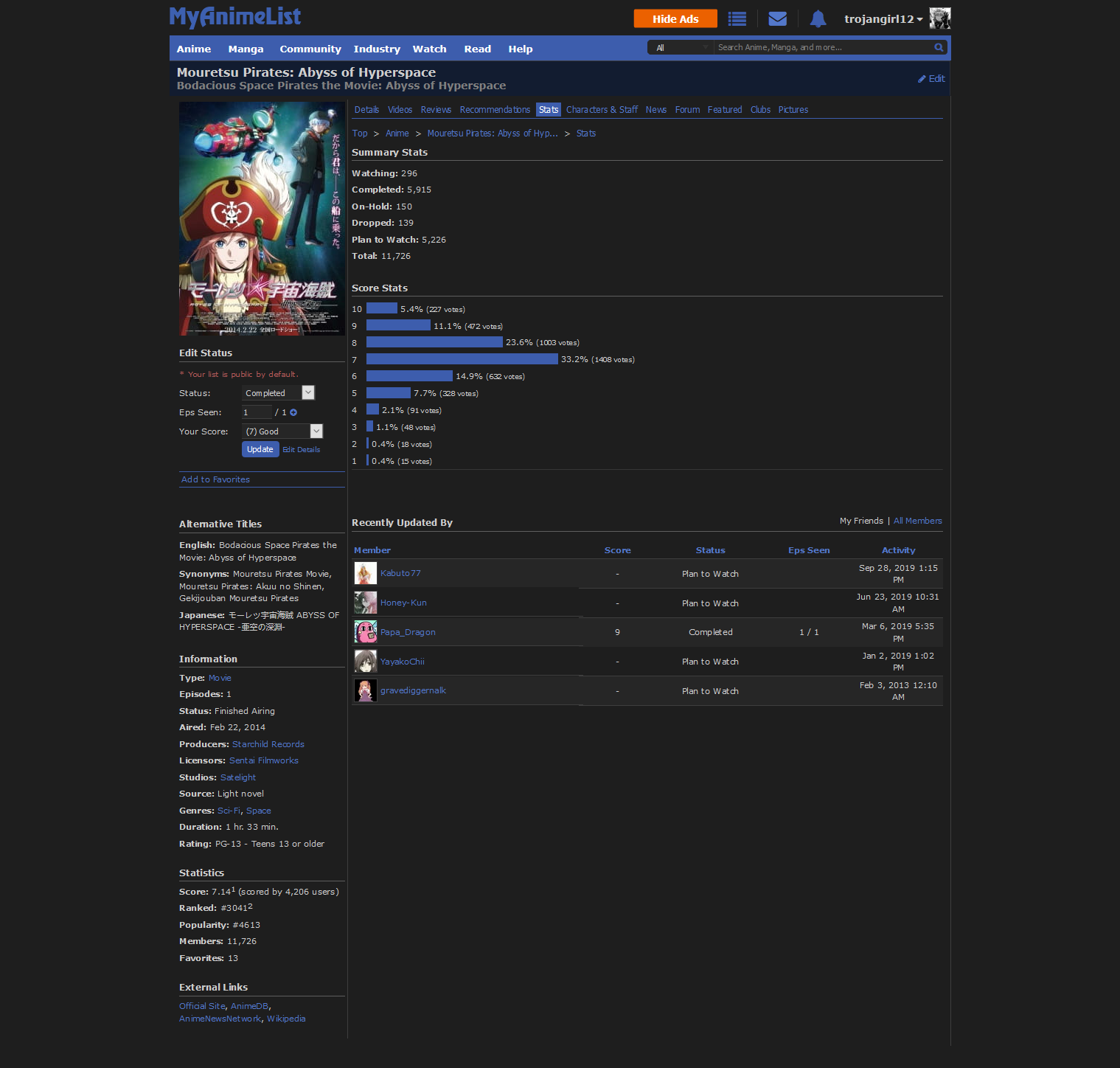Click the movie poster image

tap(262, 219)
